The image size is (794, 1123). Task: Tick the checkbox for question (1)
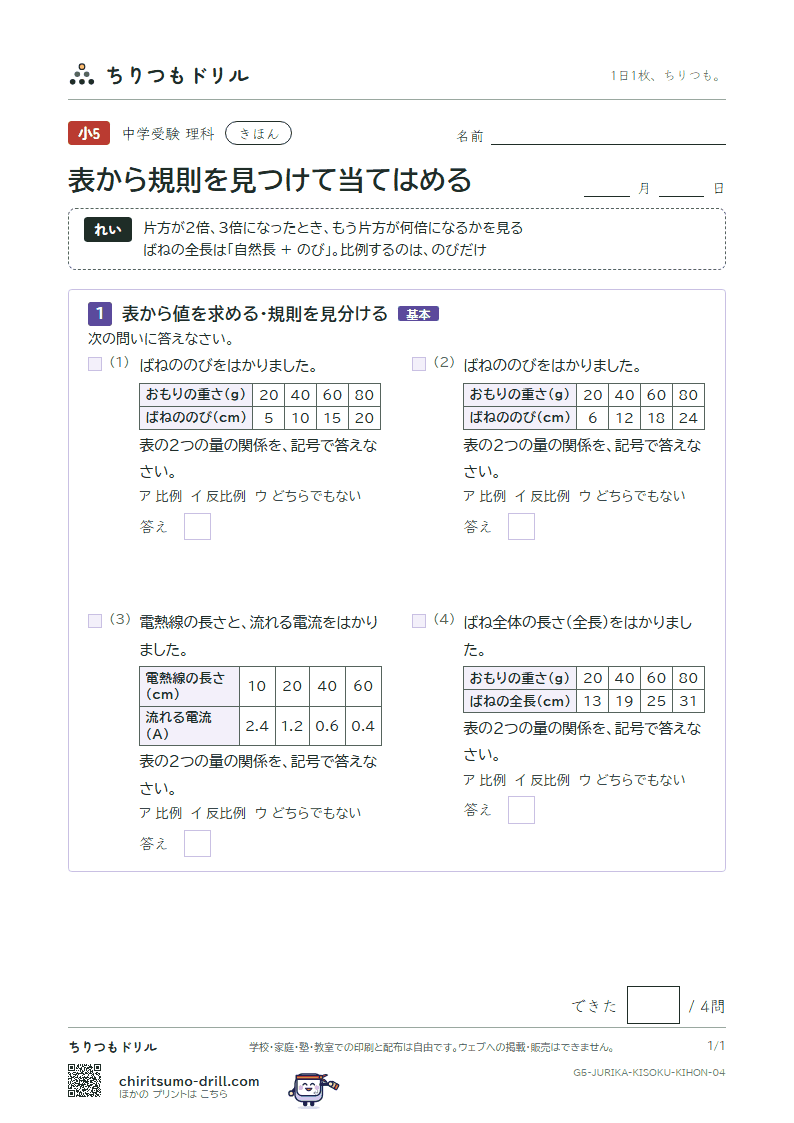[x=95, y=364]
